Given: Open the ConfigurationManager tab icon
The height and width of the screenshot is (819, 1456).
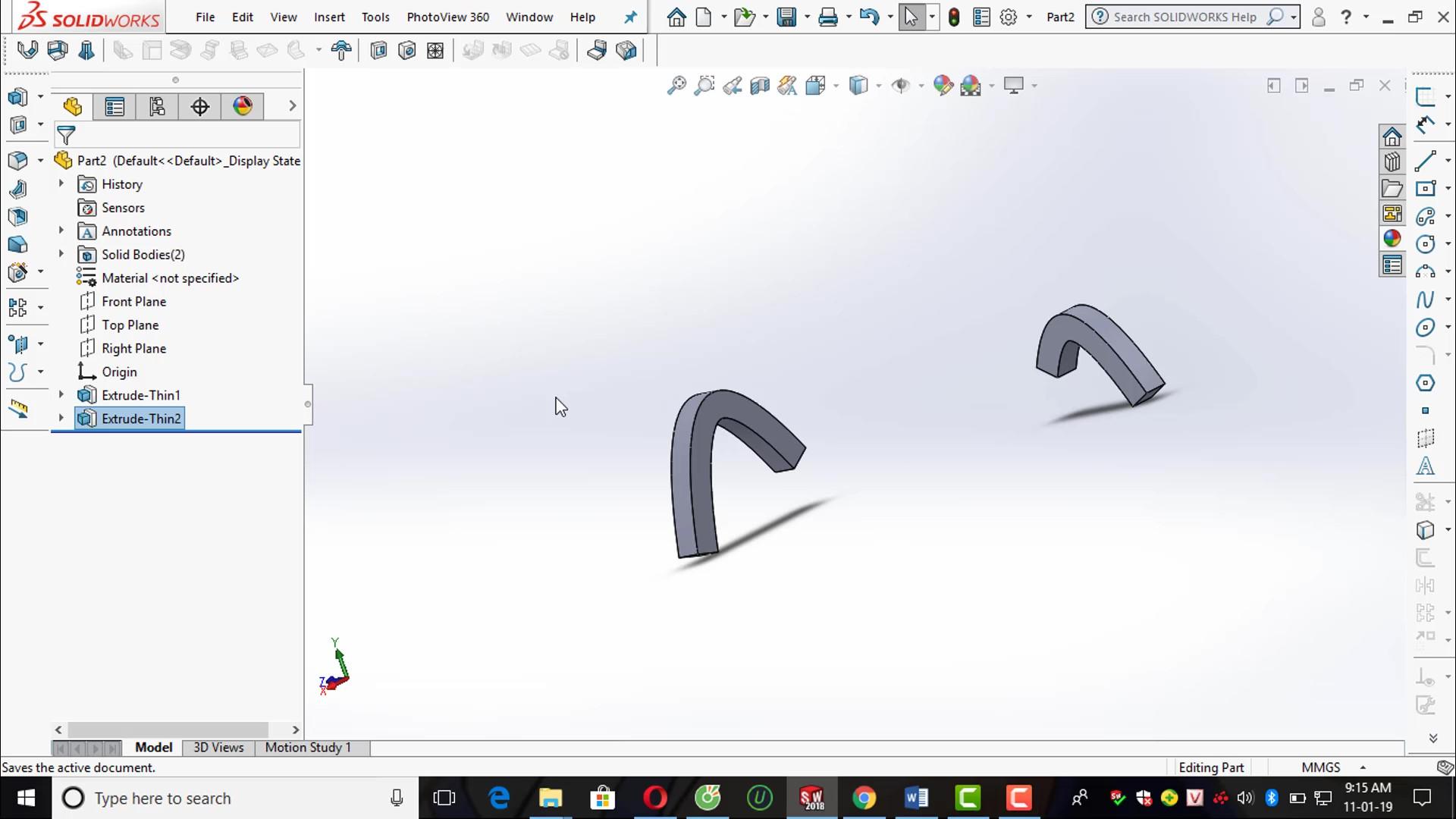Looking at the screenshot, I should (157, 107).
